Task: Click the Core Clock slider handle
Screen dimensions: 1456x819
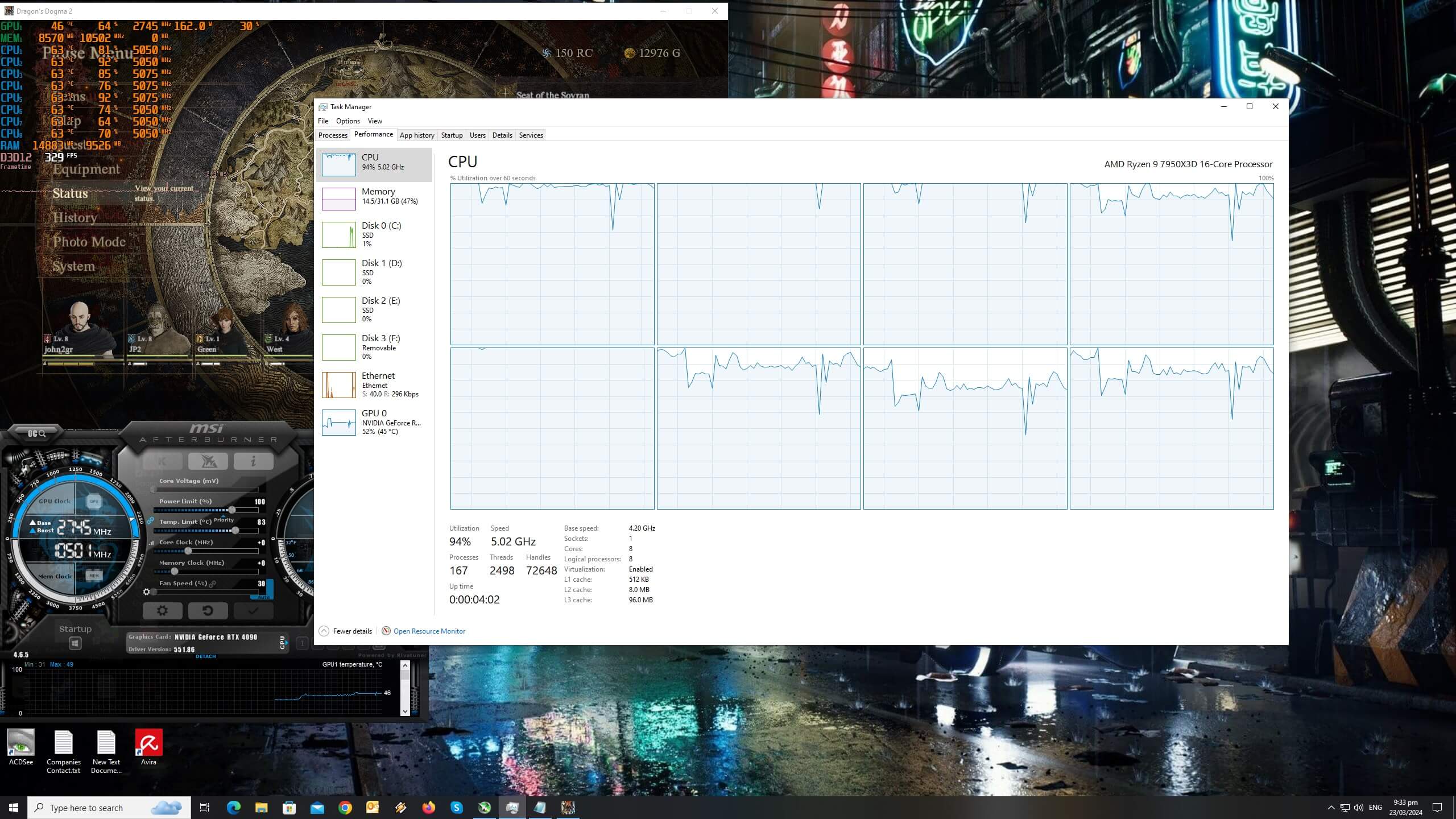Action: click(188, 551)
